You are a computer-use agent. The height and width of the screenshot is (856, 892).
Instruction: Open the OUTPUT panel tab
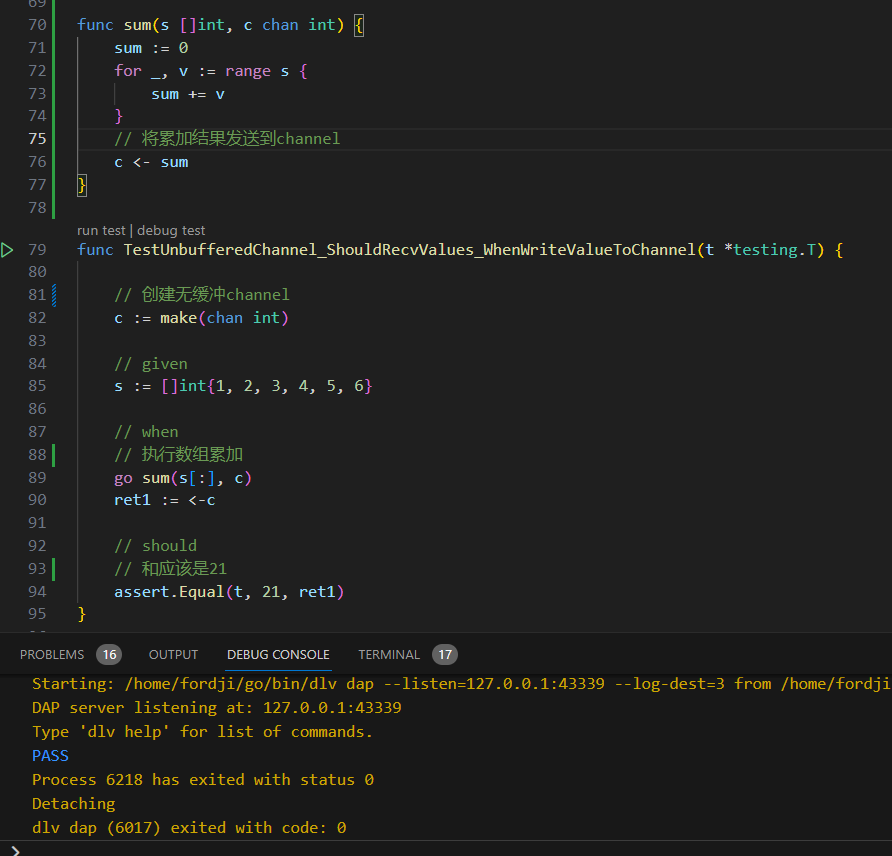pos(174,655)
